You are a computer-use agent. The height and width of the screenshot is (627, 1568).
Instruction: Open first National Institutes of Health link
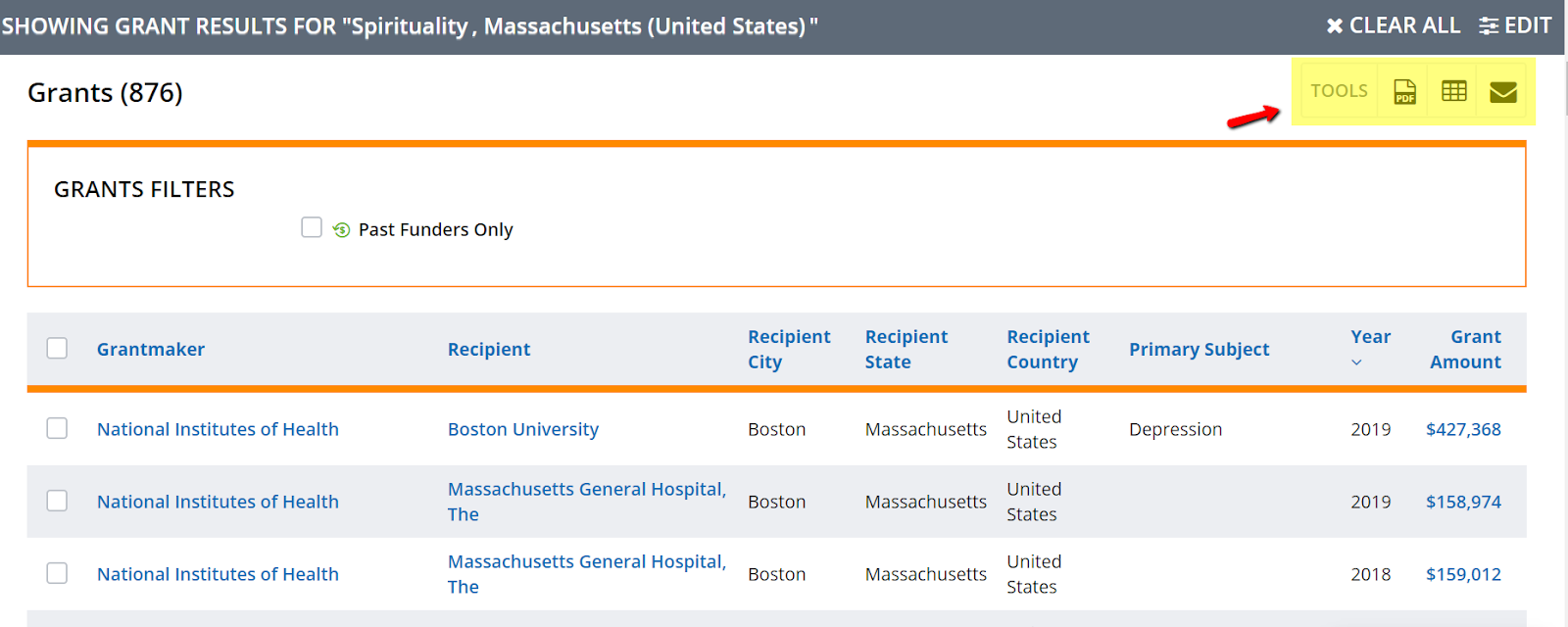[218, 429]
